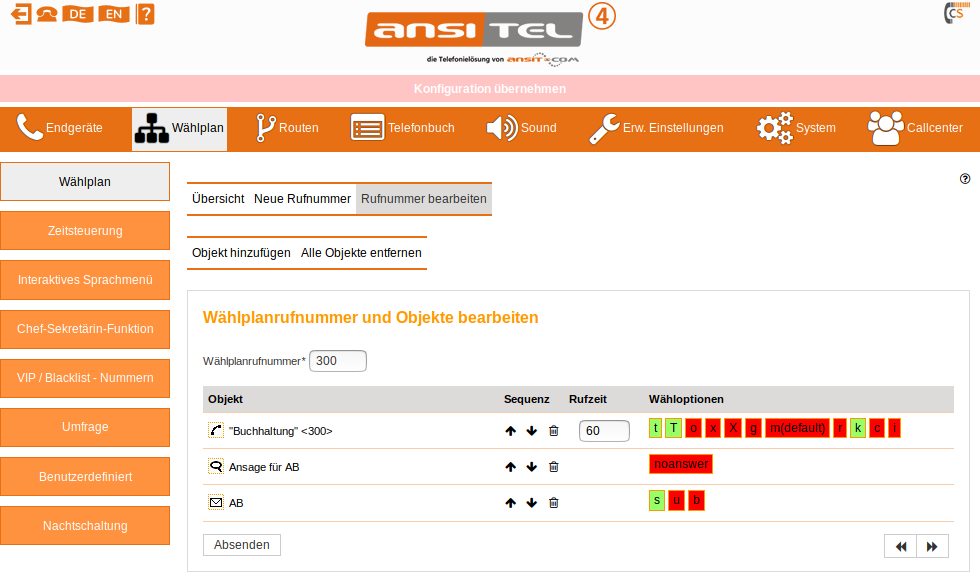This screenshot has width=980, height=587.
Task: Switch to the Neue Rufnummer tab
Action: [302, 199]
